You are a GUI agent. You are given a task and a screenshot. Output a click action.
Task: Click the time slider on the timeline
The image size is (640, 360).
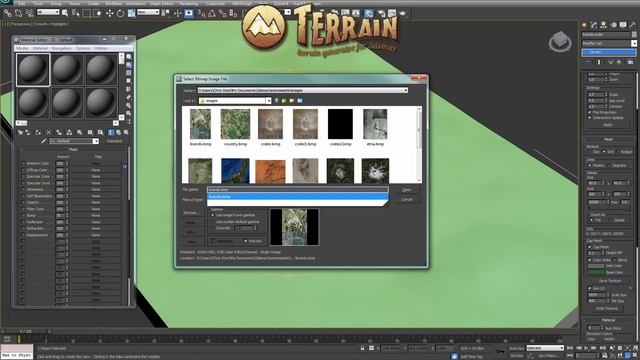26,331
